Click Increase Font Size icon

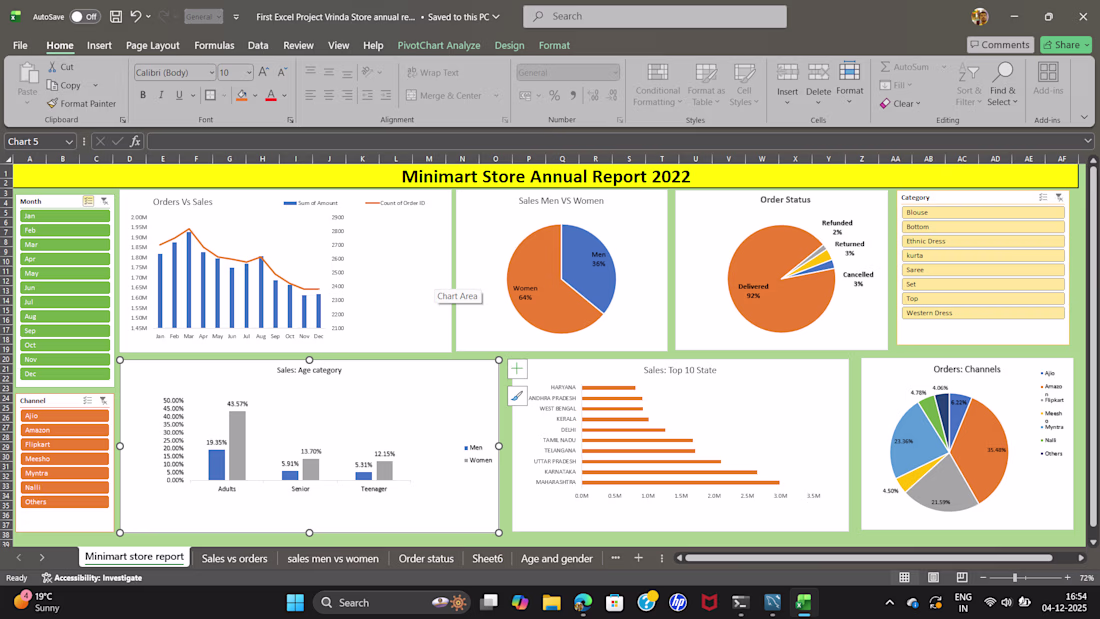pos(264,72)
